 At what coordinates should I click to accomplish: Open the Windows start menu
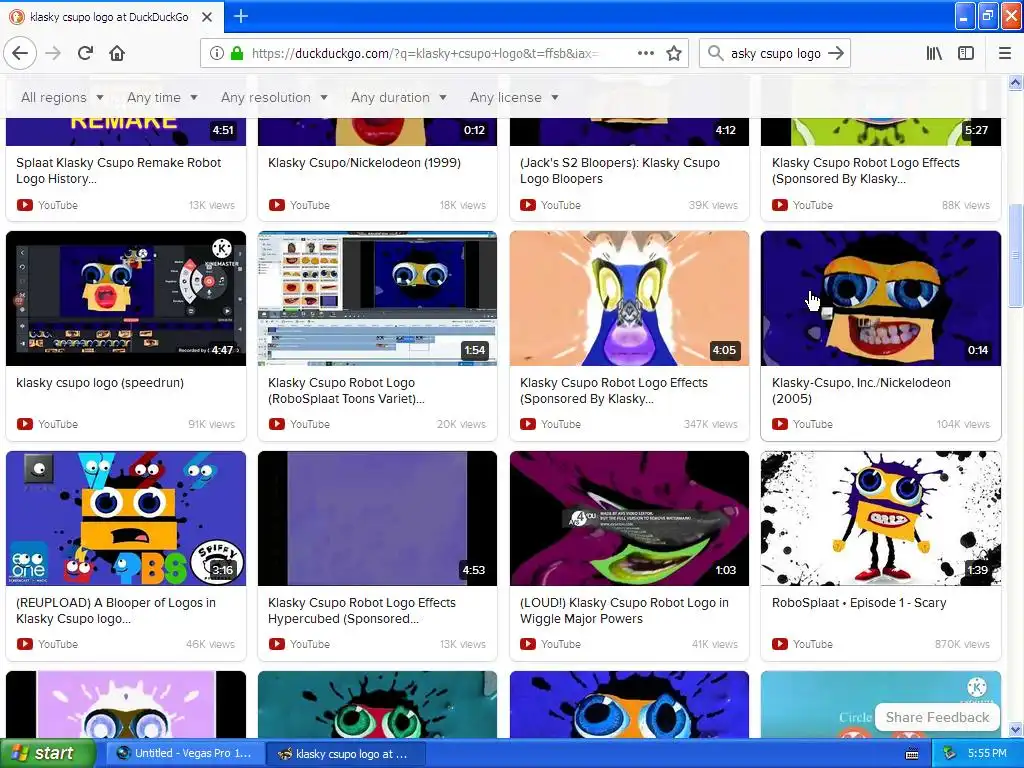(47, 754)
